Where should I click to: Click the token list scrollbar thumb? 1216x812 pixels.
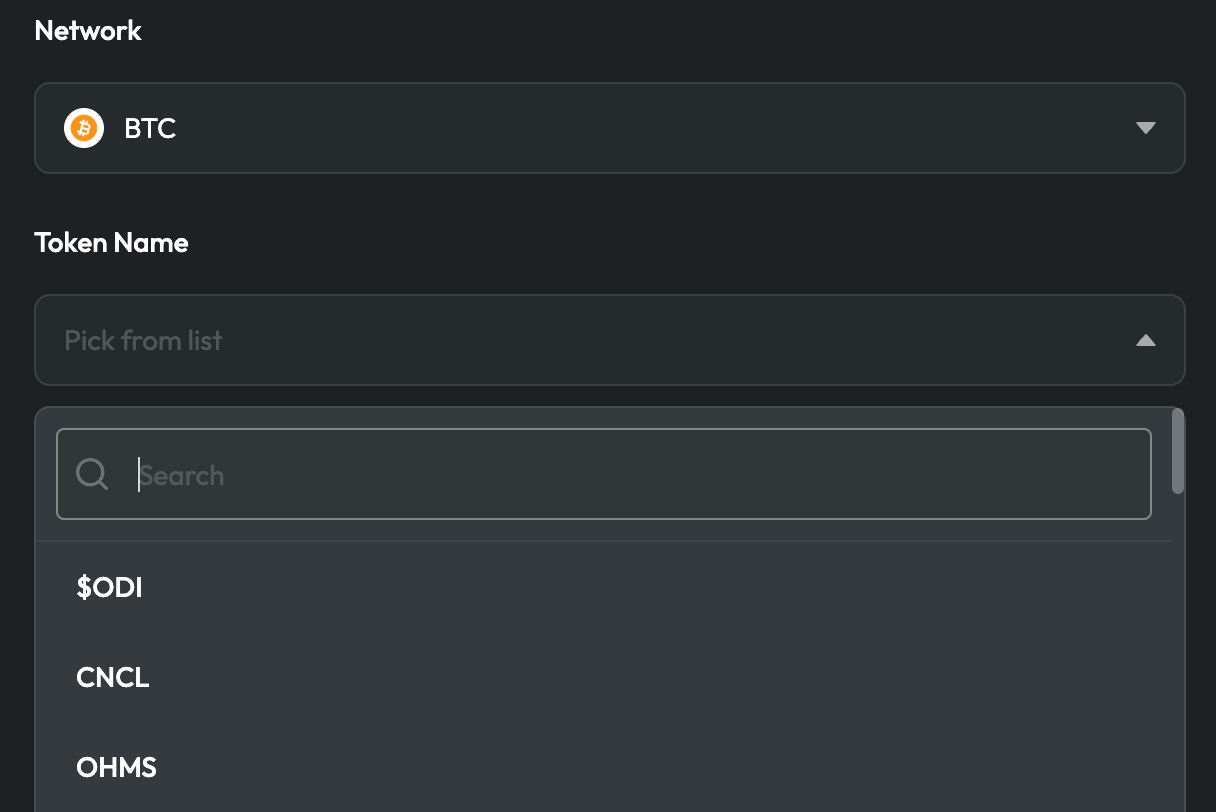(1178, 450)
